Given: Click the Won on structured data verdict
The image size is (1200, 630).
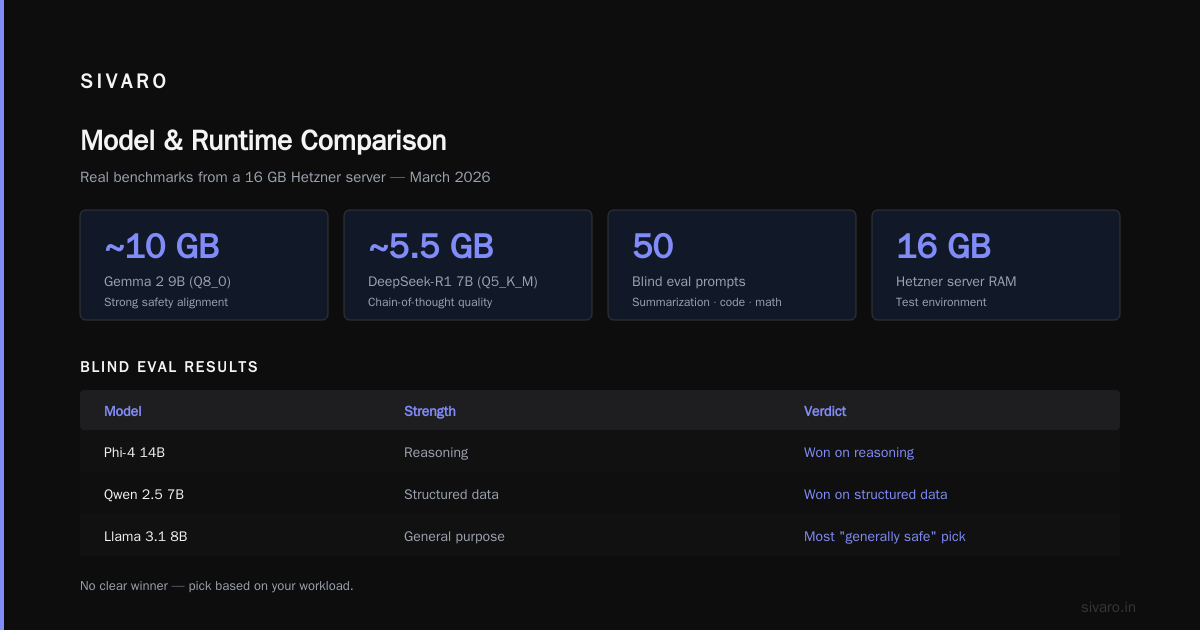Looking at the screenshot, I should (876, 495).
